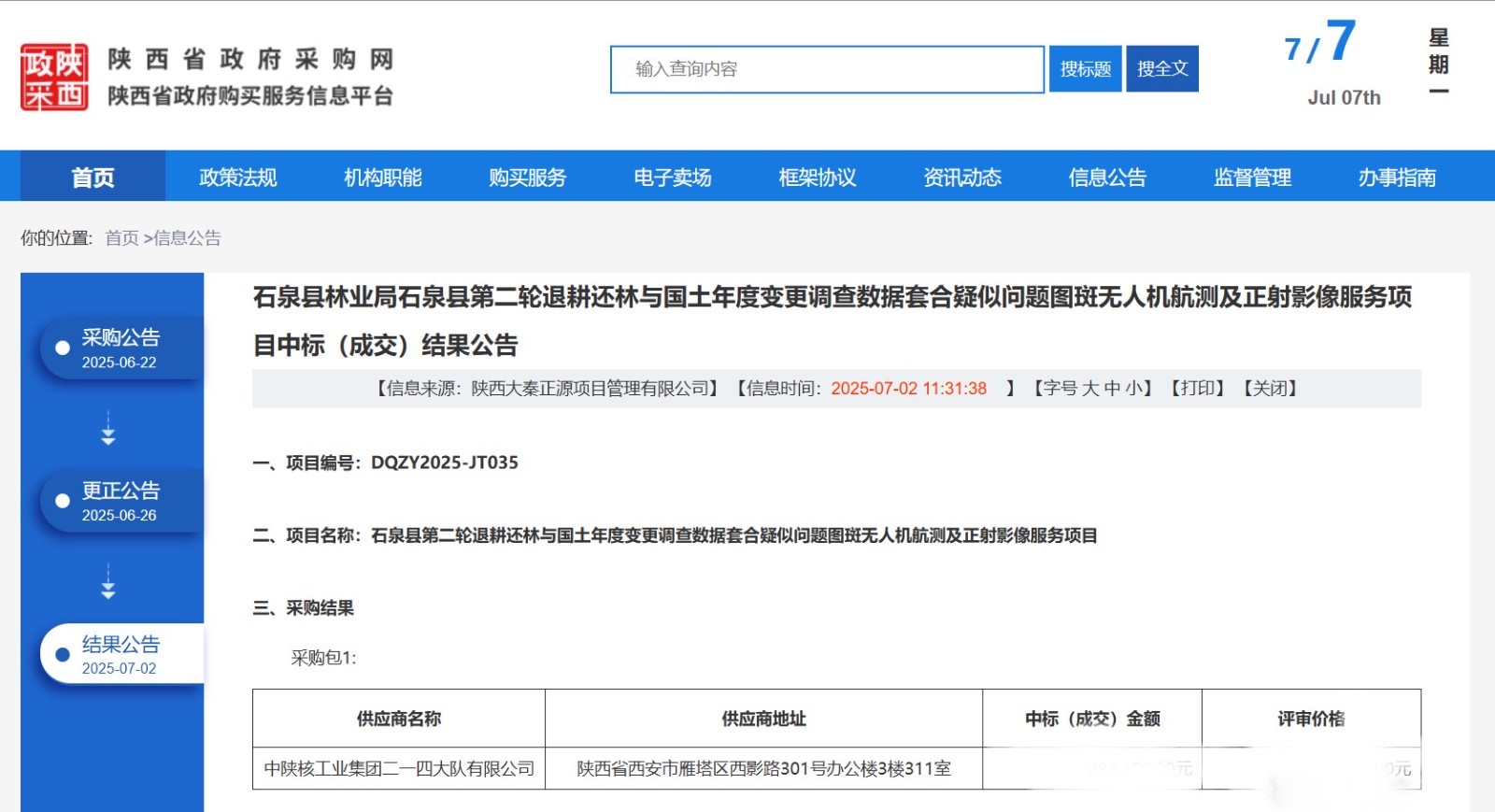Click the 结果公告 timeline dot
1495x812 pixels.
point(63,654)
